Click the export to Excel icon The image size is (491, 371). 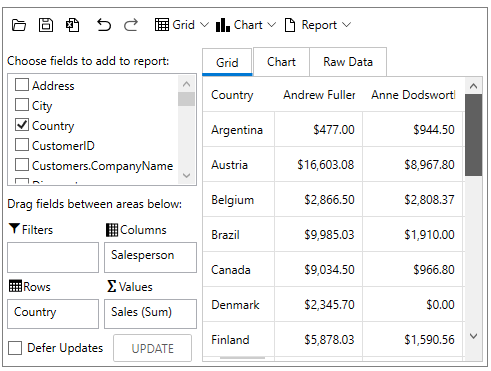pyautogui.click(x=72, y=25)
